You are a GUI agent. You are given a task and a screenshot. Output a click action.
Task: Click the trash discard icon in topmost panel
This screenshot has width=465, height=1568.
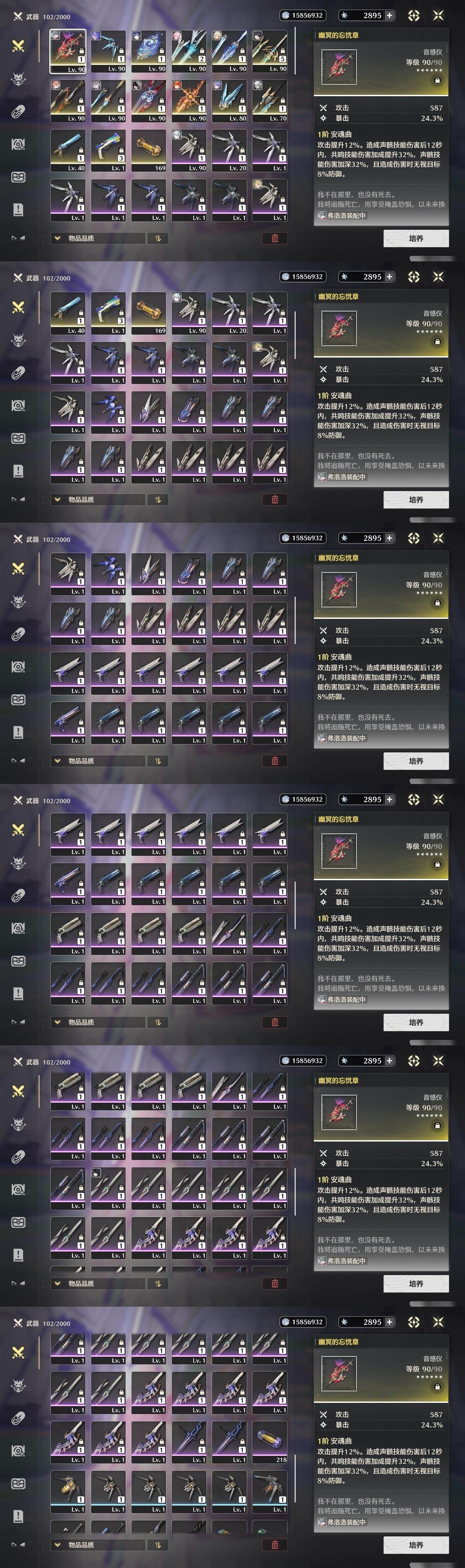[x=275, y=238]
